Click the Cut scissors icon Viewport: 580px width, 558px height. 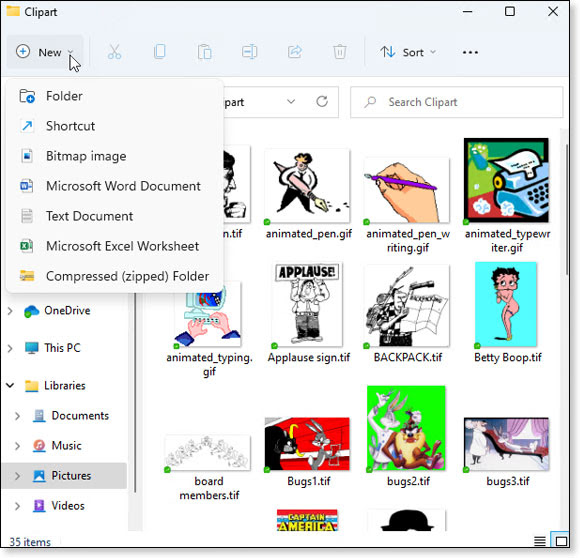pos(114,52)
